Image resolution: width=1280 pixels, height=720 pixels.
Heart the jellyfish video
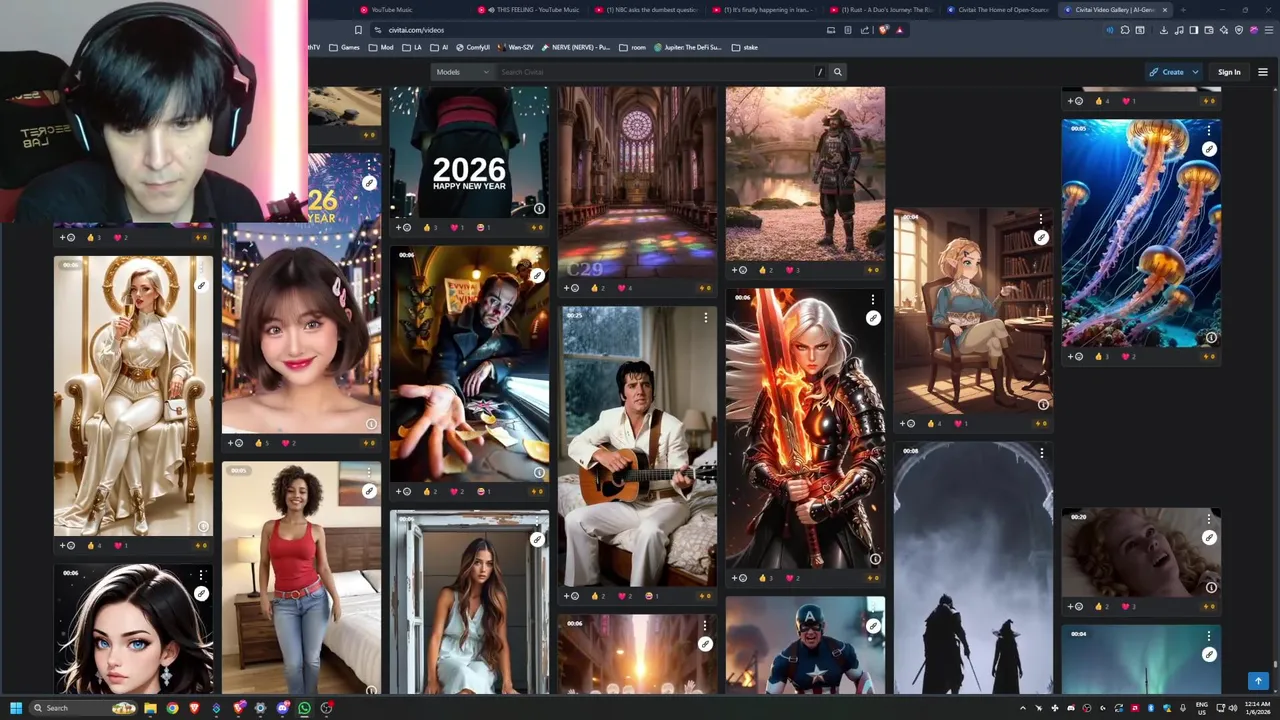[1128, 357]
